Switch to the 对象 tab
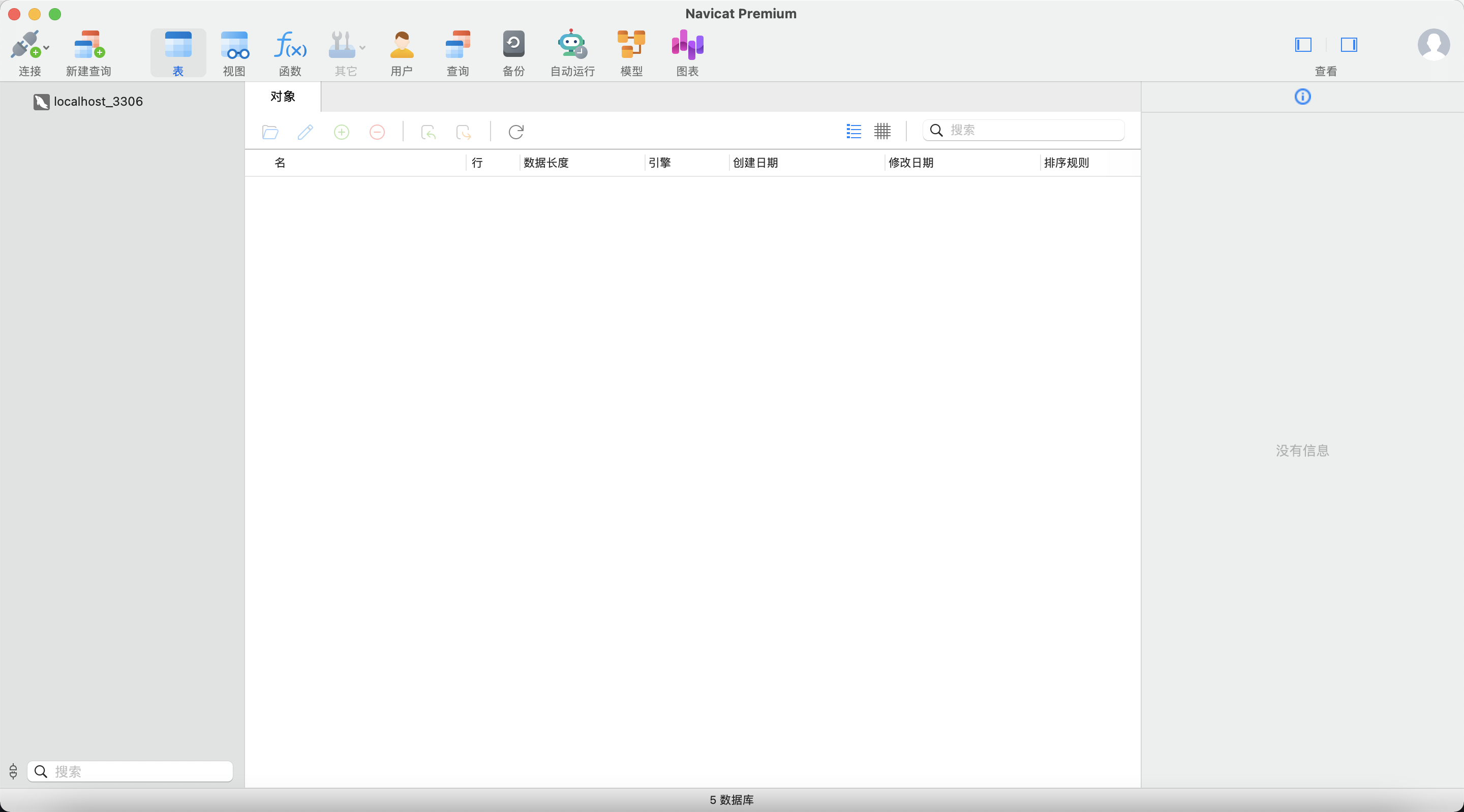Image resolution: width=1464 pixels, height=812 pixels. 283,97
